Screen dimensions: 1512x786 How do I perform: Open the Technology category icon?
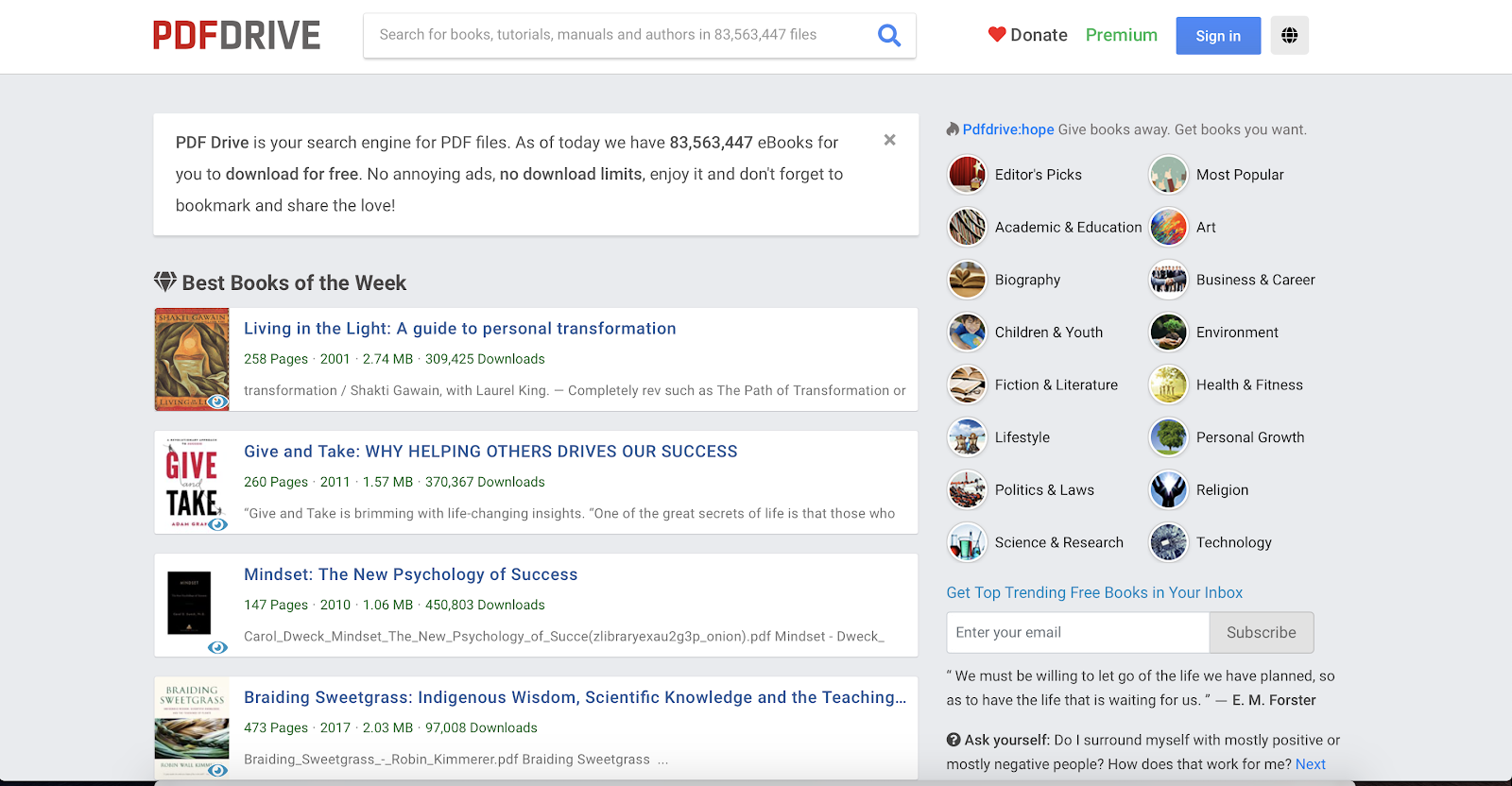pyautogui.click(x=1168, y=542)
